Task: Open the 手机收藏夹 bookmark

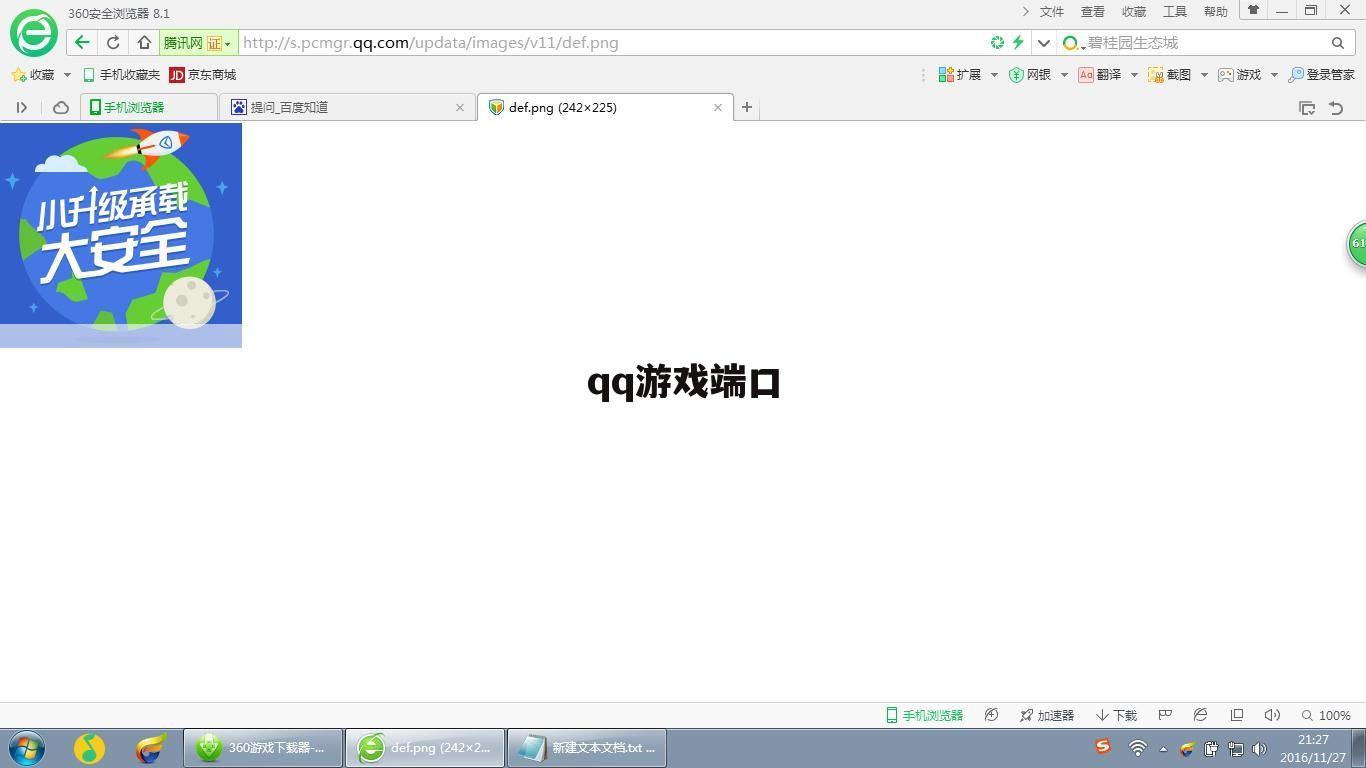Action: coord(121,75)
